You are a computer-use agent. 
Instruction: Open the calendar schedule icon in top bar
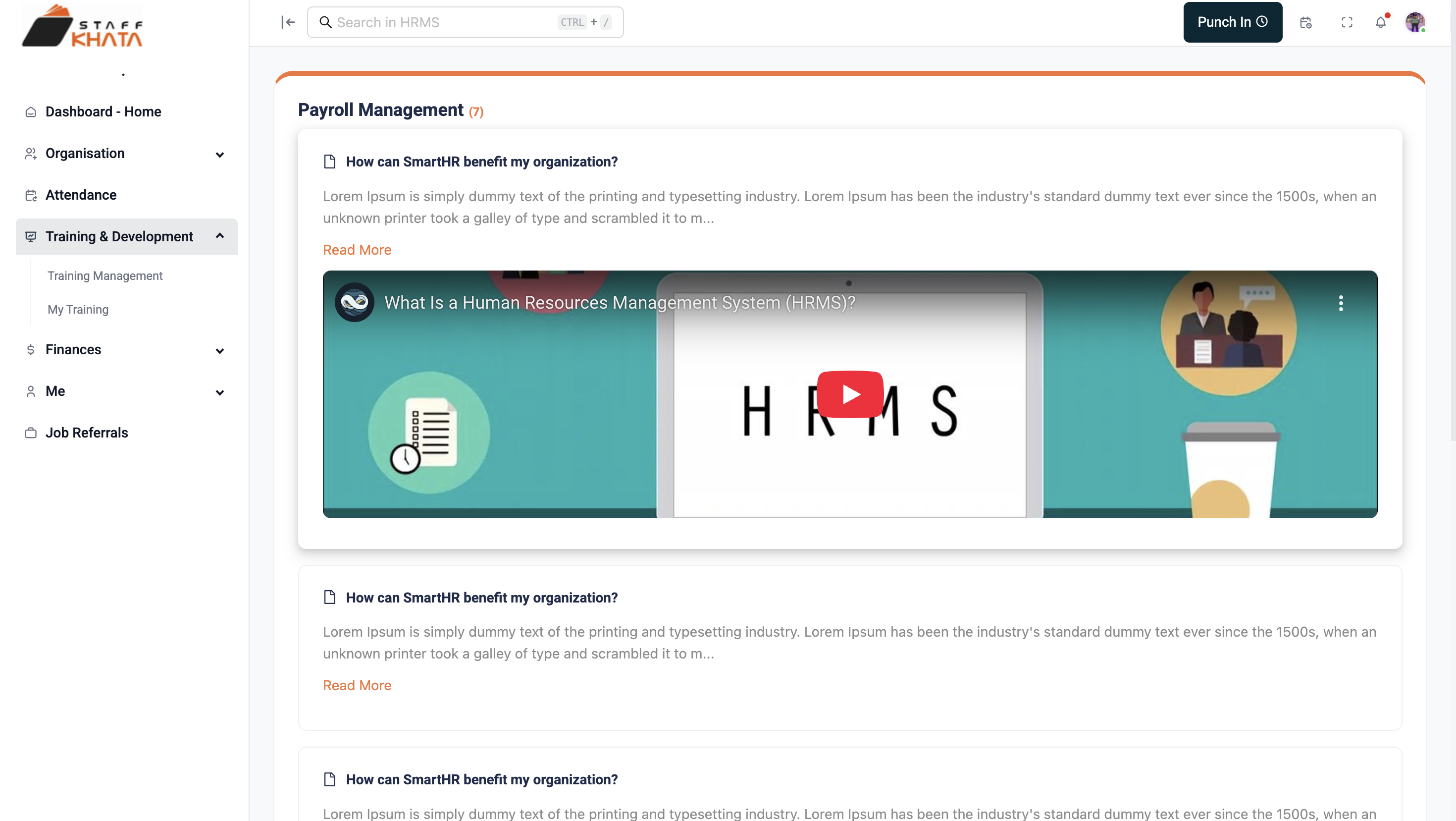coord(1305,23)
